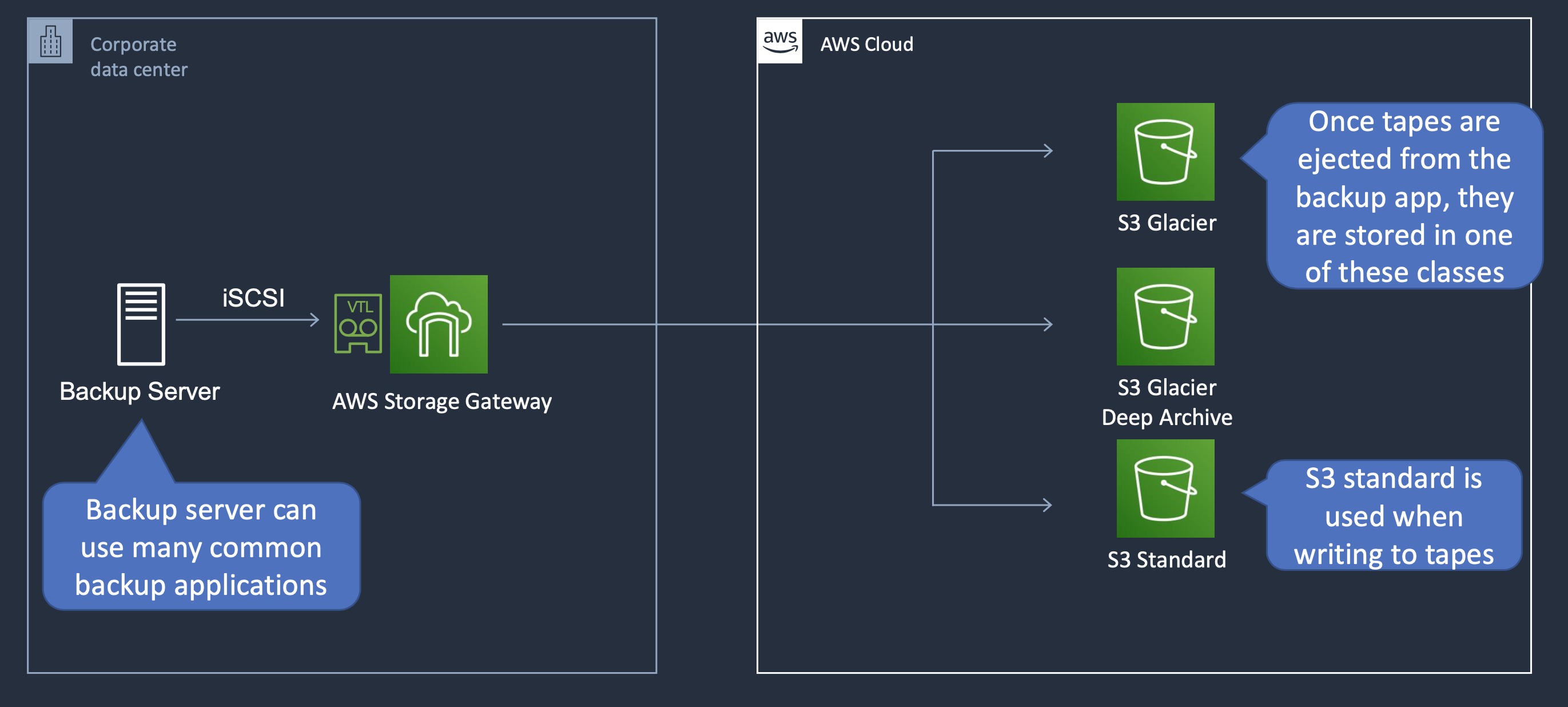Click the S3 Standard bucket icon
This screenshot has height=707, width=1568.
[1165, 488]
